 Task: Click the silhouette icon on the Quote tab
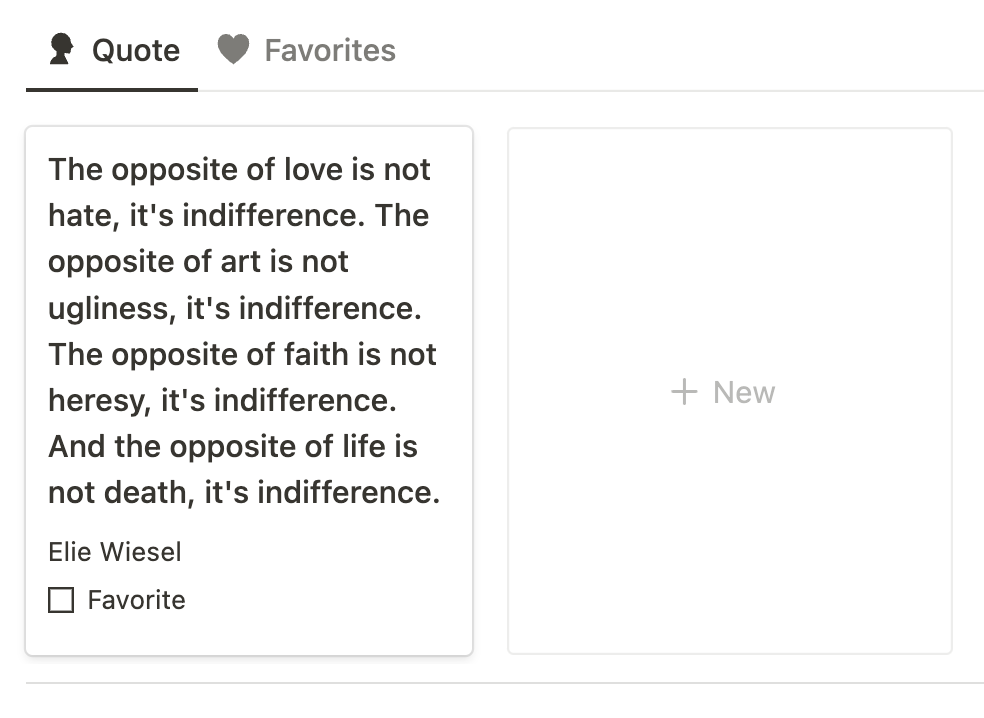tap(61, 50)
